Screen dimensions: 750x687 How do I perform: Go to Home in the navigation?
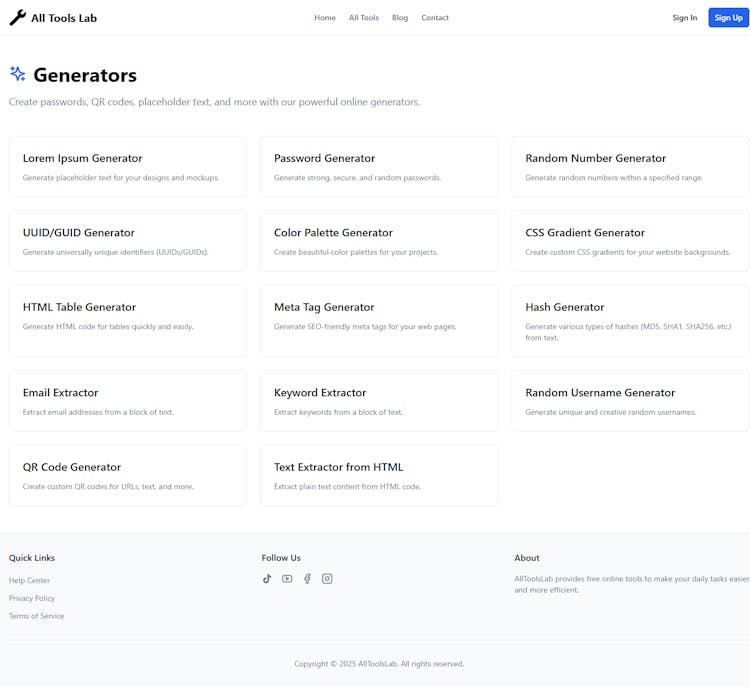click(325, 17)
